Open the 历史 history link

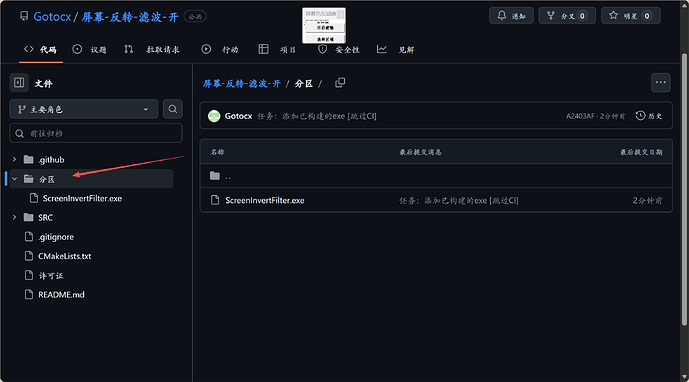(x=649, y=116)
